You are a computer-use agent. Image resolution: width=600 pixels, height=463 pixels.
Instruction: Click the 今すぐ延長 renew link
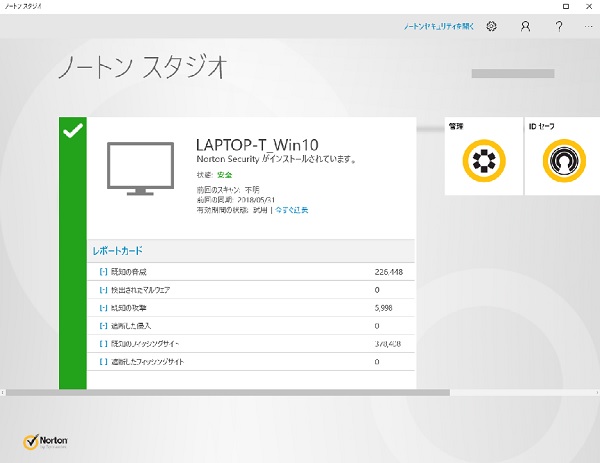292,210
